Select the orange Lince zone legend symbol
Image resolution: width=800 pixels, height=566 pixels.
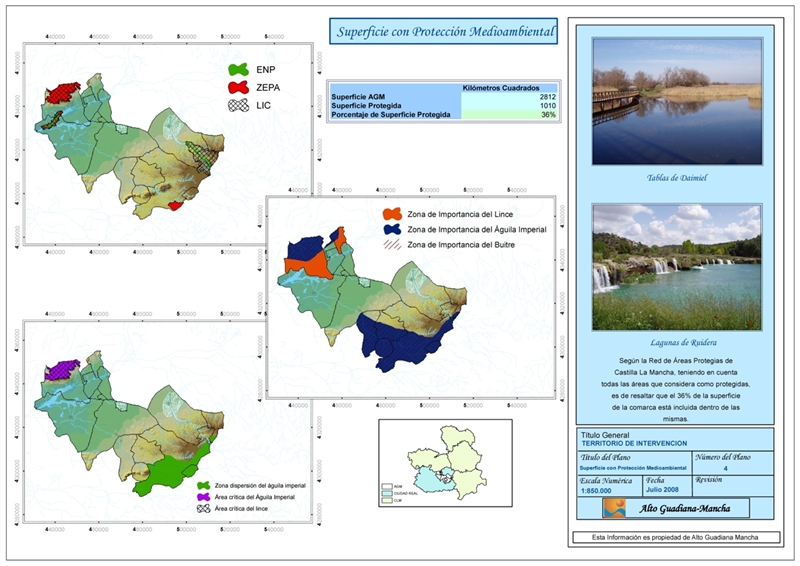click(392, 214)
